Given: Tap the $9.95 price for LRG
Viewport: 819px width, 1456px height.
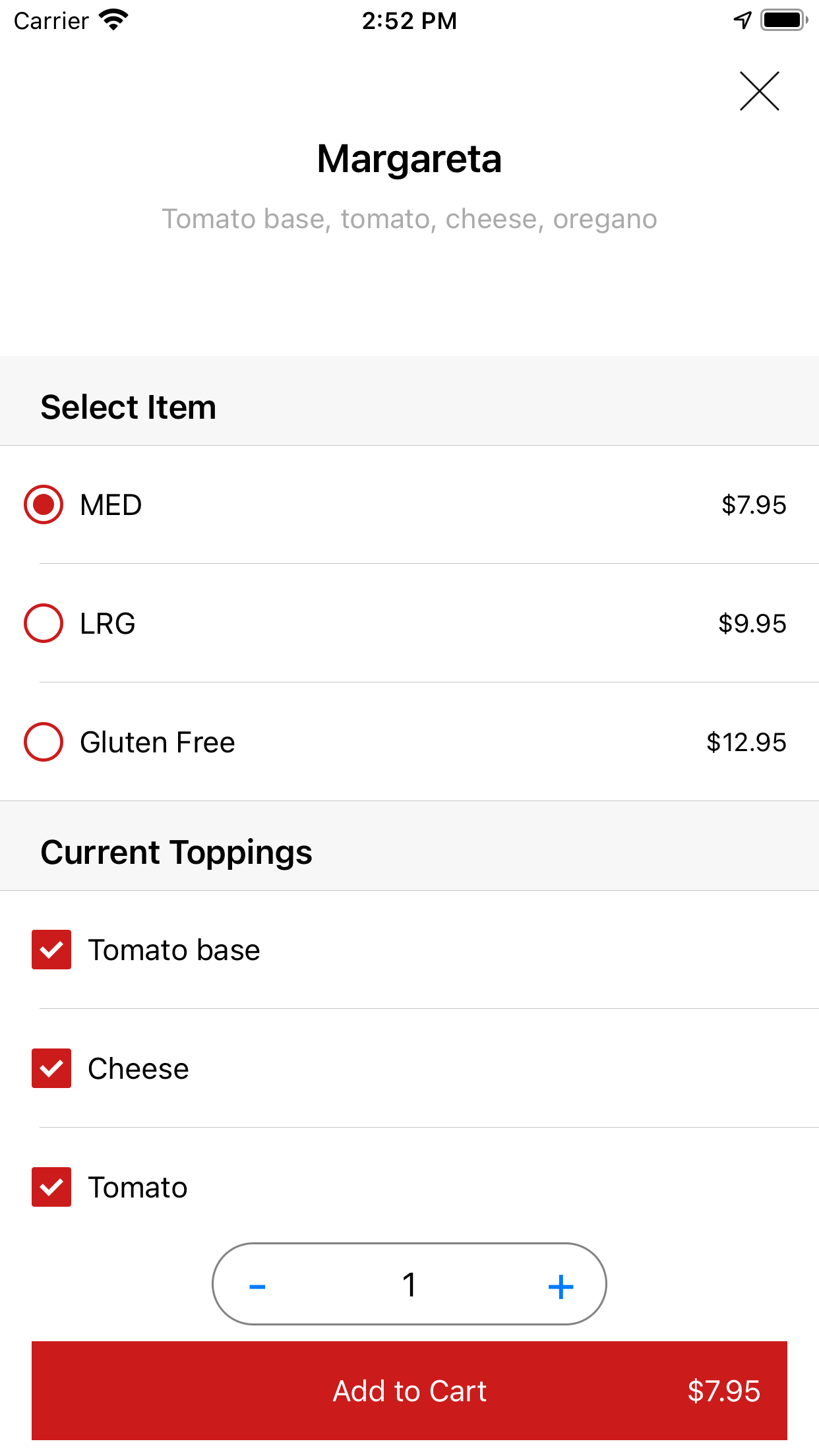Looking at the screenshot, I should 752,624.
